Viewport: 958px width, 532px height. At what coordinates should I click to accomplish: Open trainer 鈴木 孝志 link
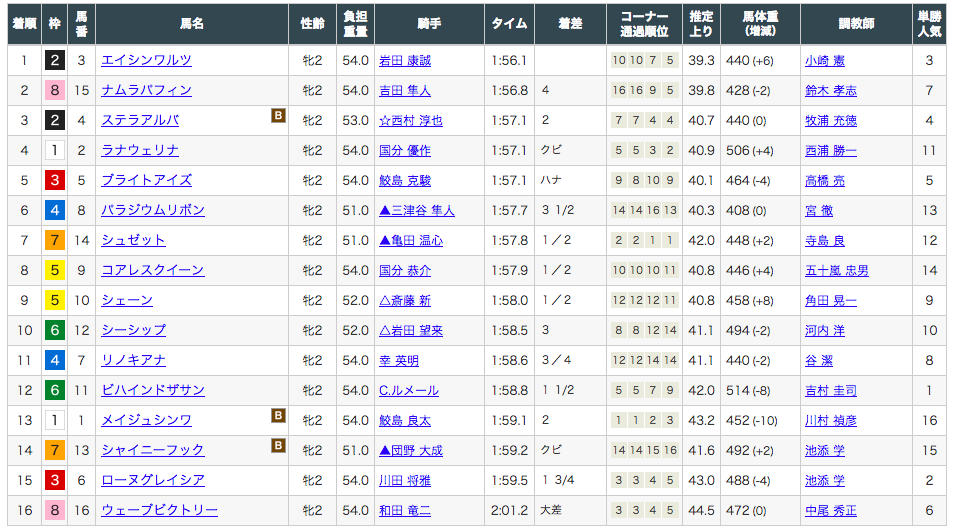pyautogui.click(x=831, y=90)
